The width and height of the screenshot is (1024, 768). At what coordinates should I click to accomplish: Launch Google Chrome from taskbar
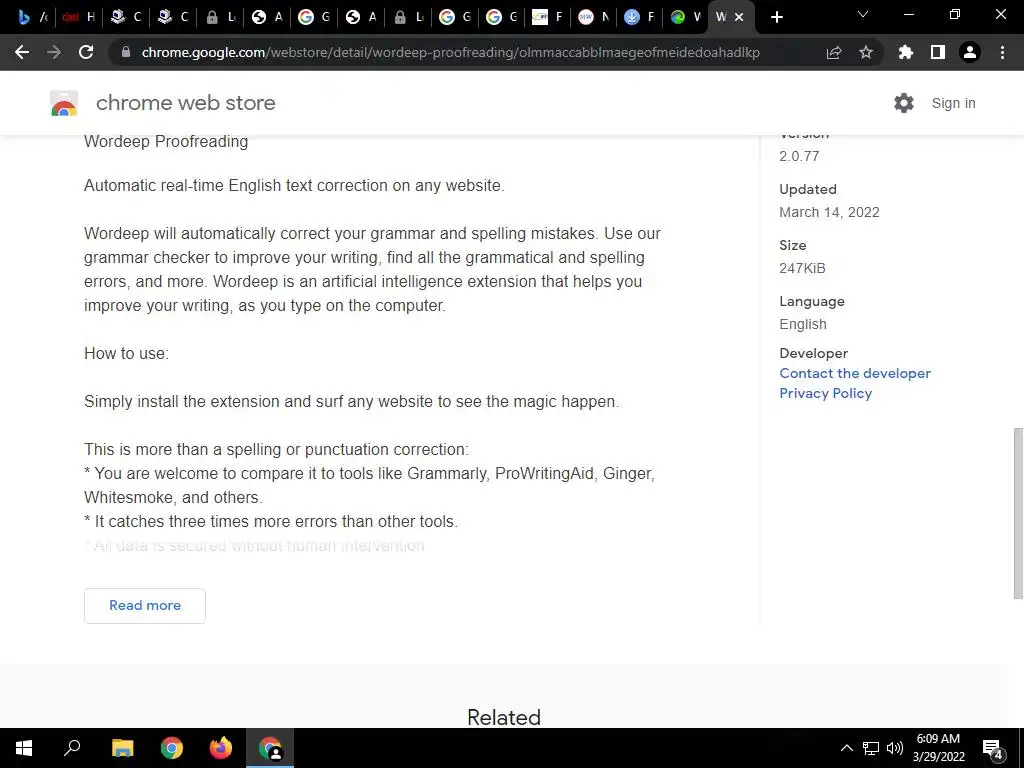point(172,748)
